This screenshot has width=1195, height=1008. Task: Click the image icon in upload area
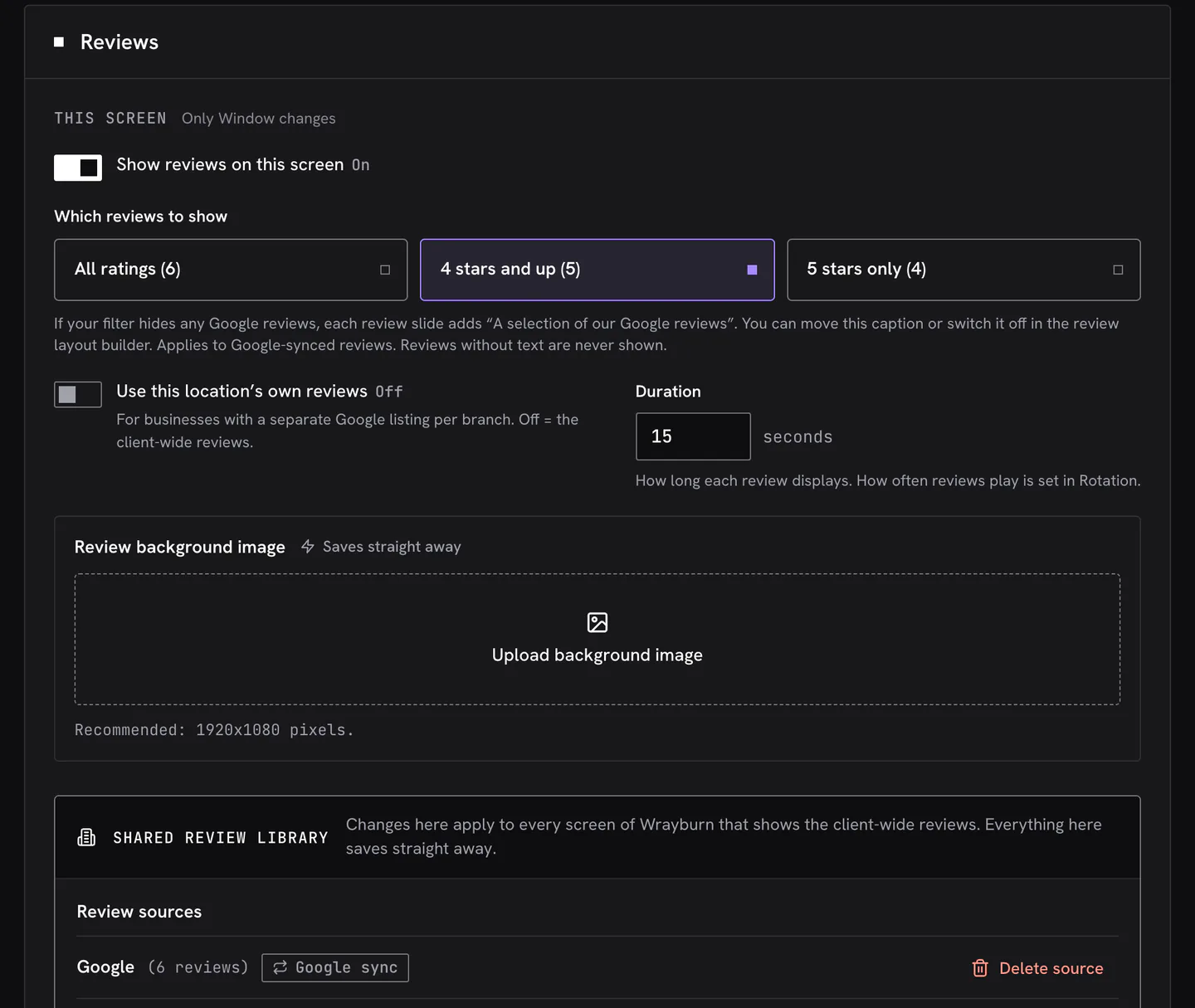[597, 622]
